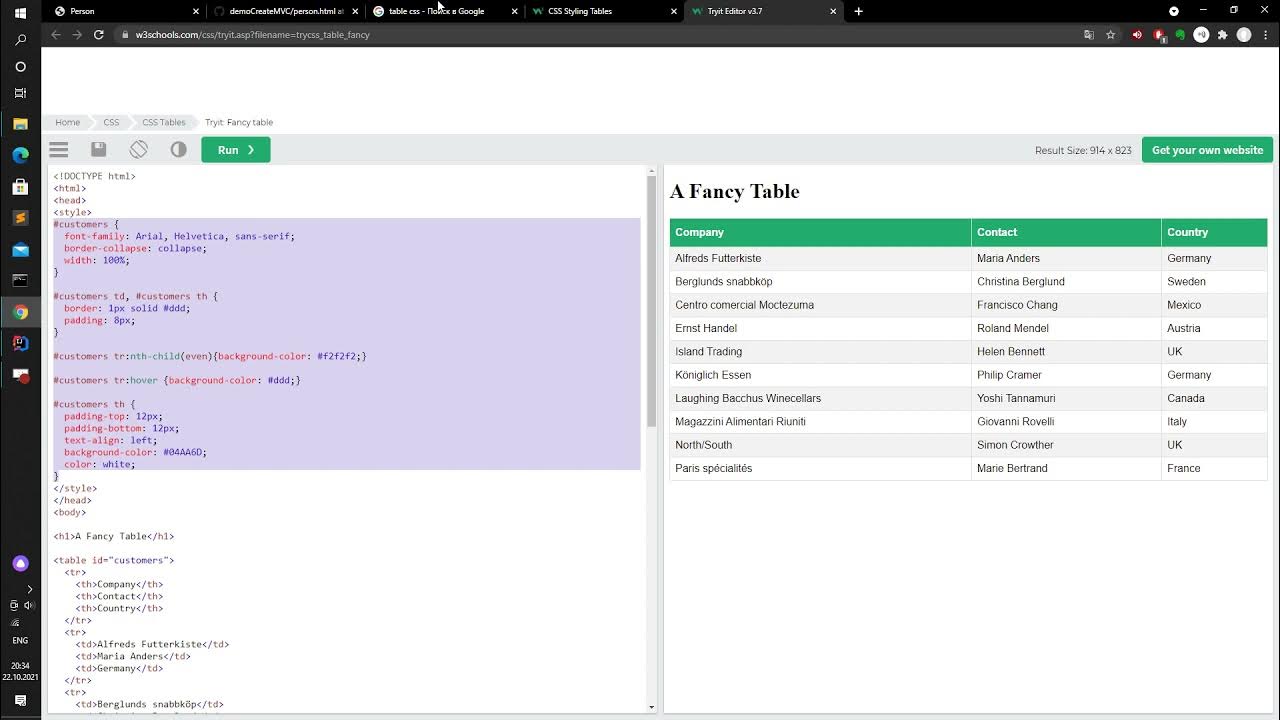Click the code editor vertical scrollbar
This screenshot has height=720, width=1280.
[x=652, y=300]
